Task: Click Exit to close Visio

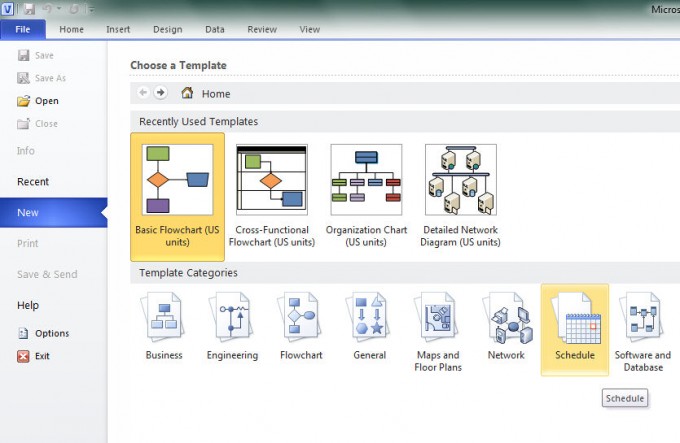Action: tap(41, 355)
